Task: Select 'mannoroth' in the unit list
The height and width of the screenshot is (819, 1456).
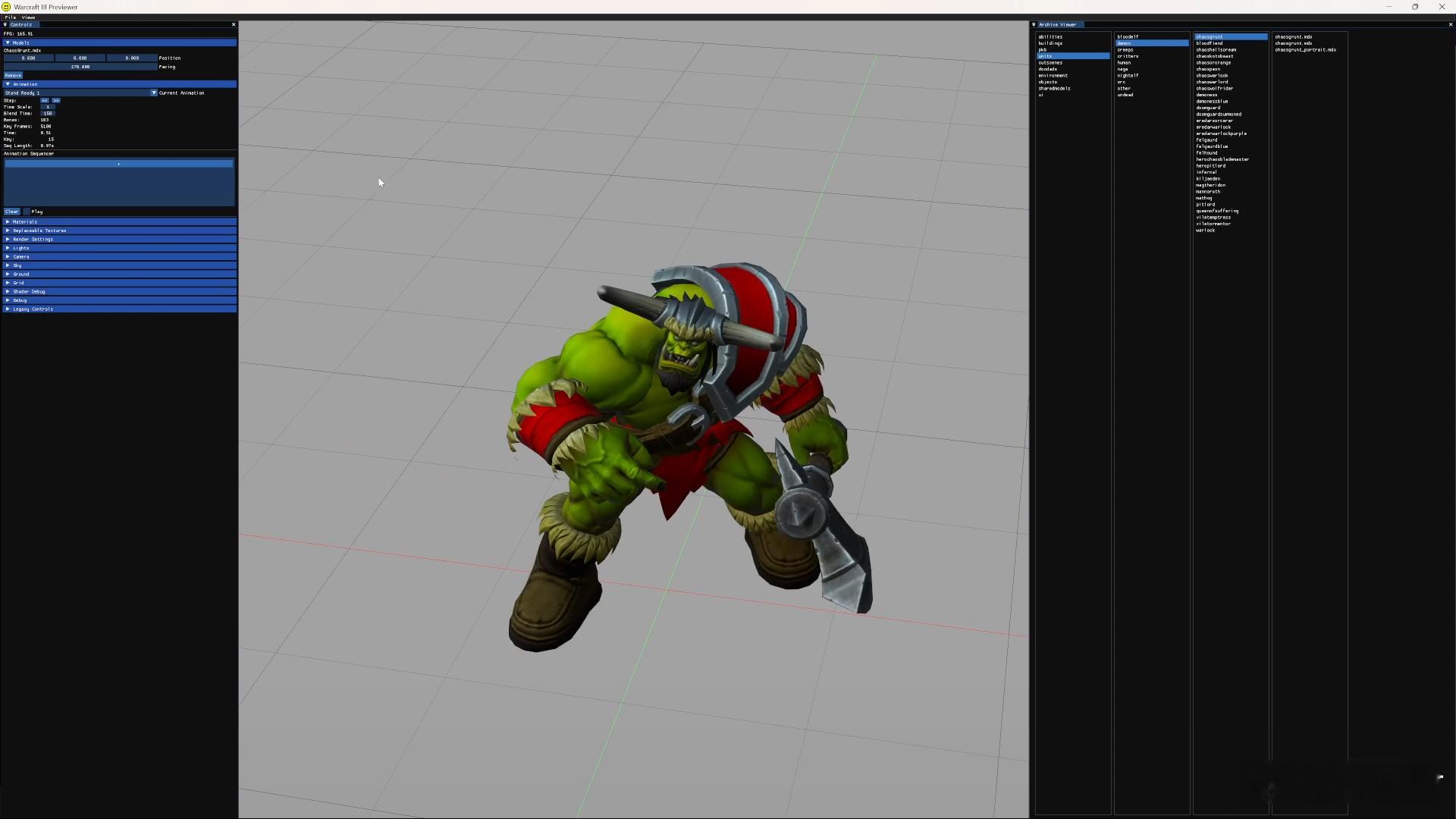Action: [x=1208, y=191]
